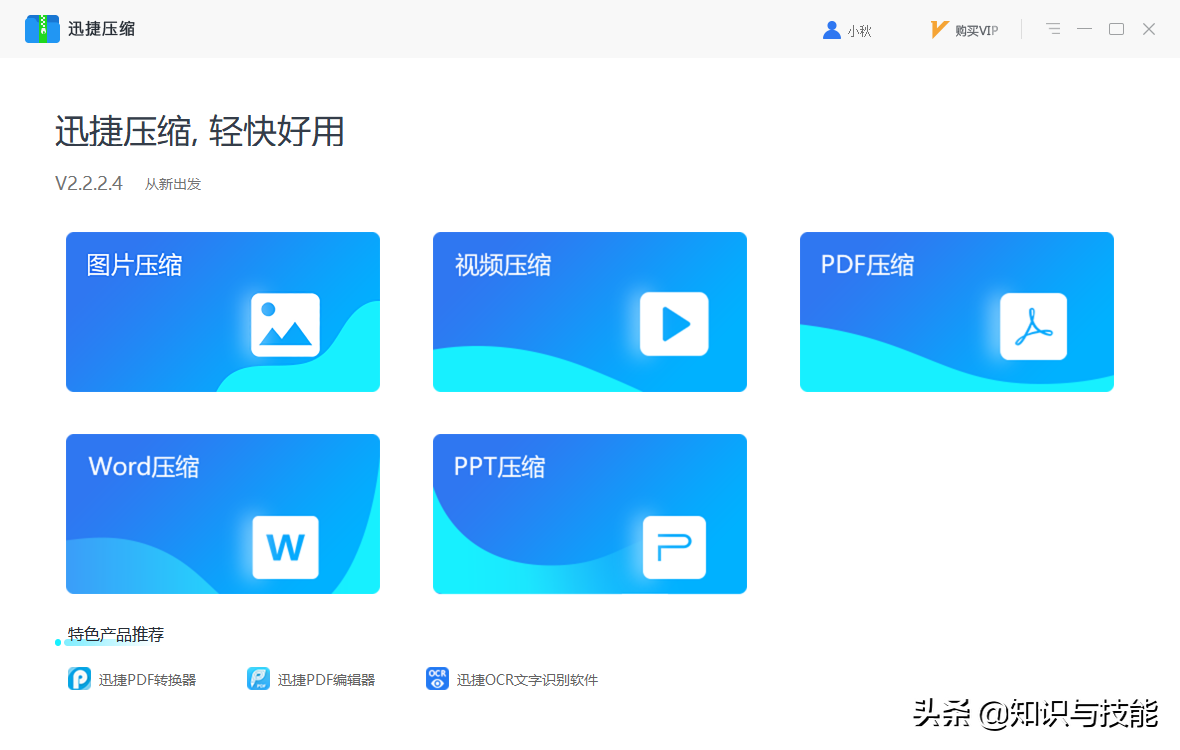Click the user avatar icon
The width and height of the screenshot is (1180, 750).
pyautogui.click(x=831, y=30)
